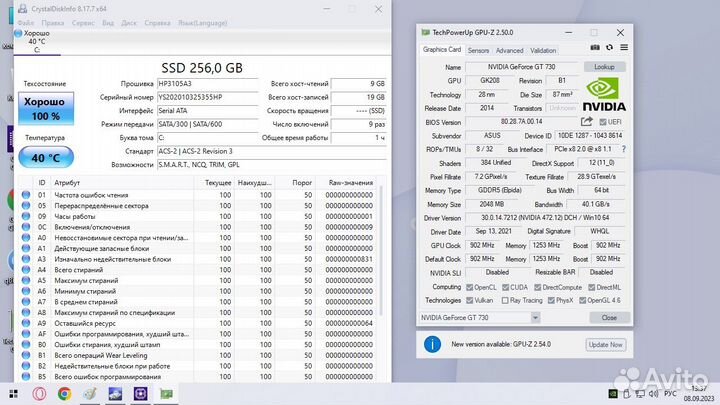This screenshot has height=405, width=720.
Task: Toggle the OpenGL 4.6 checkbox
Action: [x=582, y=300]
